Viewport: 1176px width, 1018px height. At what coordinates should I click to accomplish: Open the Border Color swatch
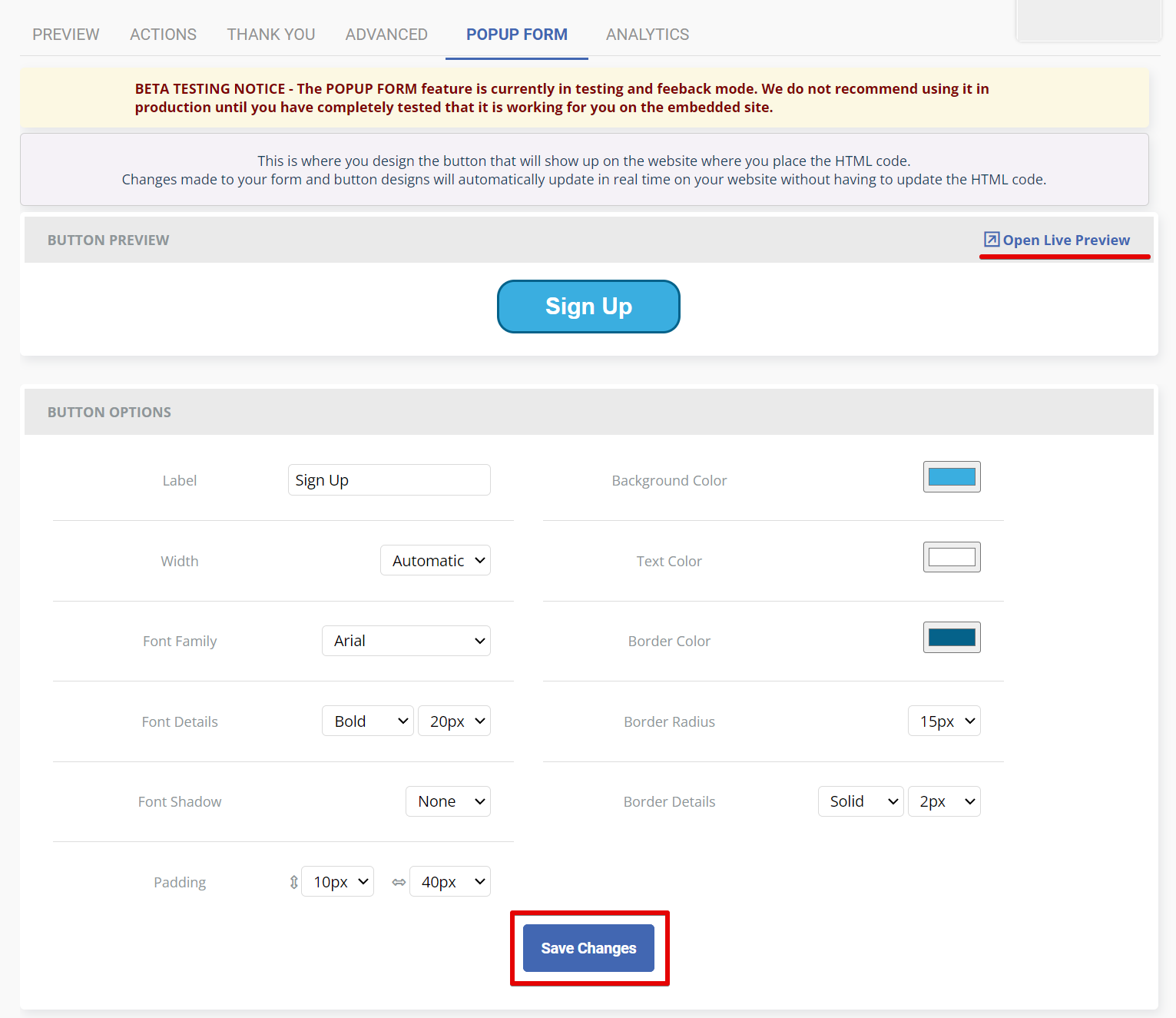pos(952,638)
